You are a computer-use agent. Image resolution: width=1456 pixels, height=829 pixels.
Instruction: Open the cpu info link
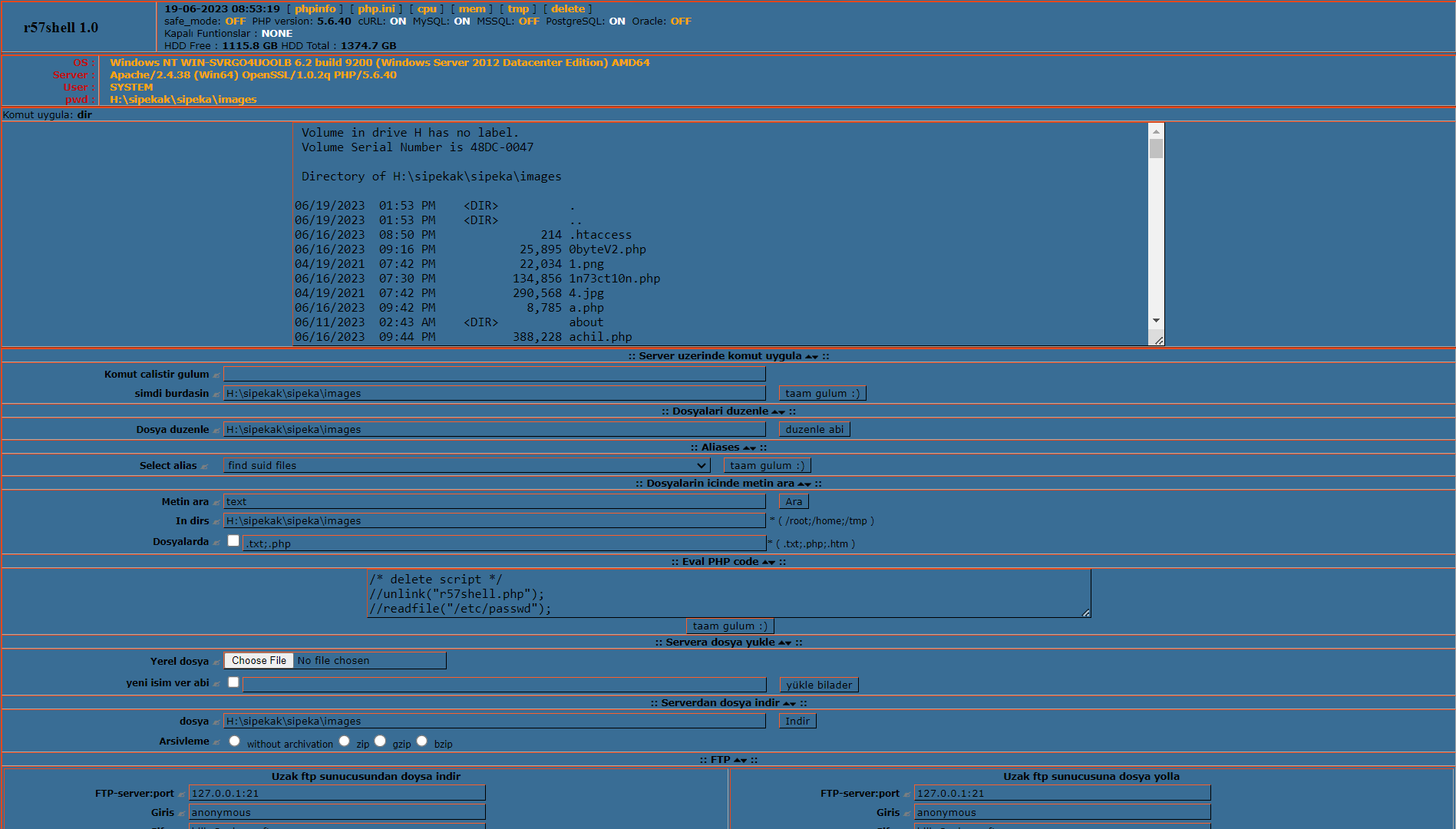427,9
